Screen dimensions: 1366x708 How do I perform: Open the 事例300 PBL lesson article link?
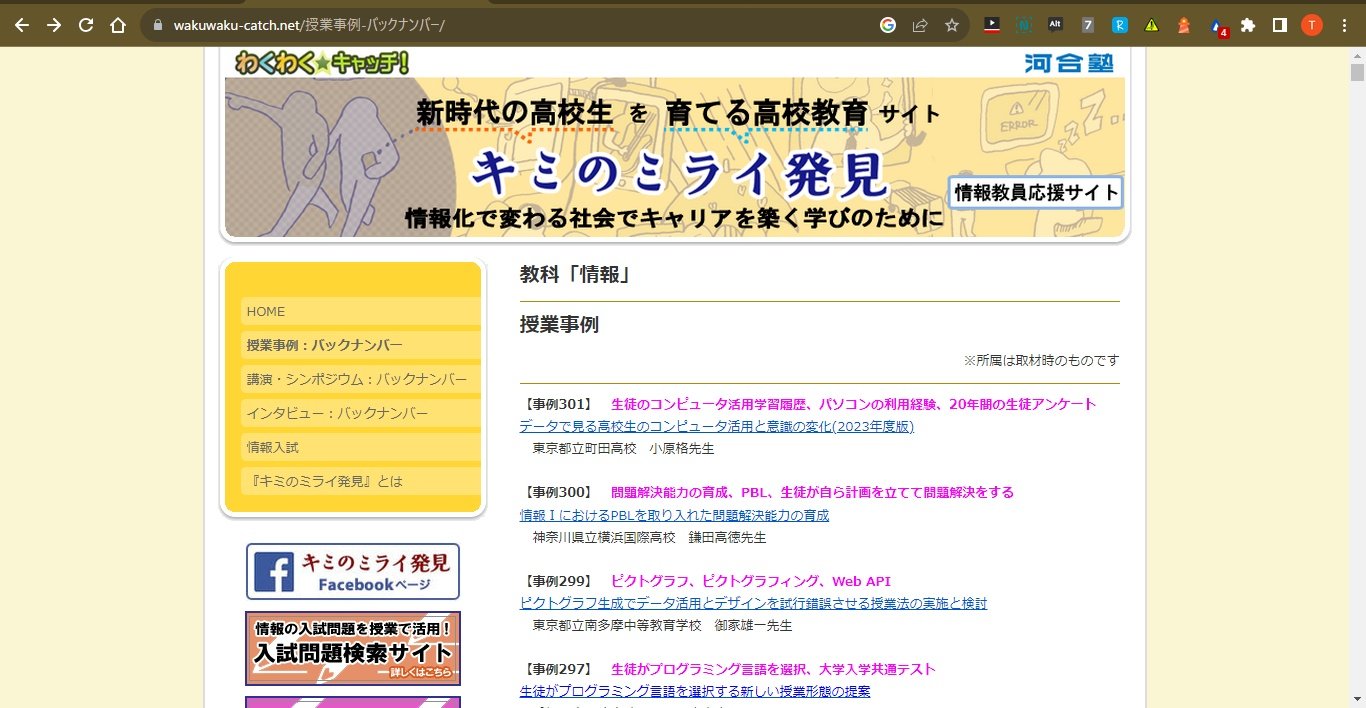point(671,514)
